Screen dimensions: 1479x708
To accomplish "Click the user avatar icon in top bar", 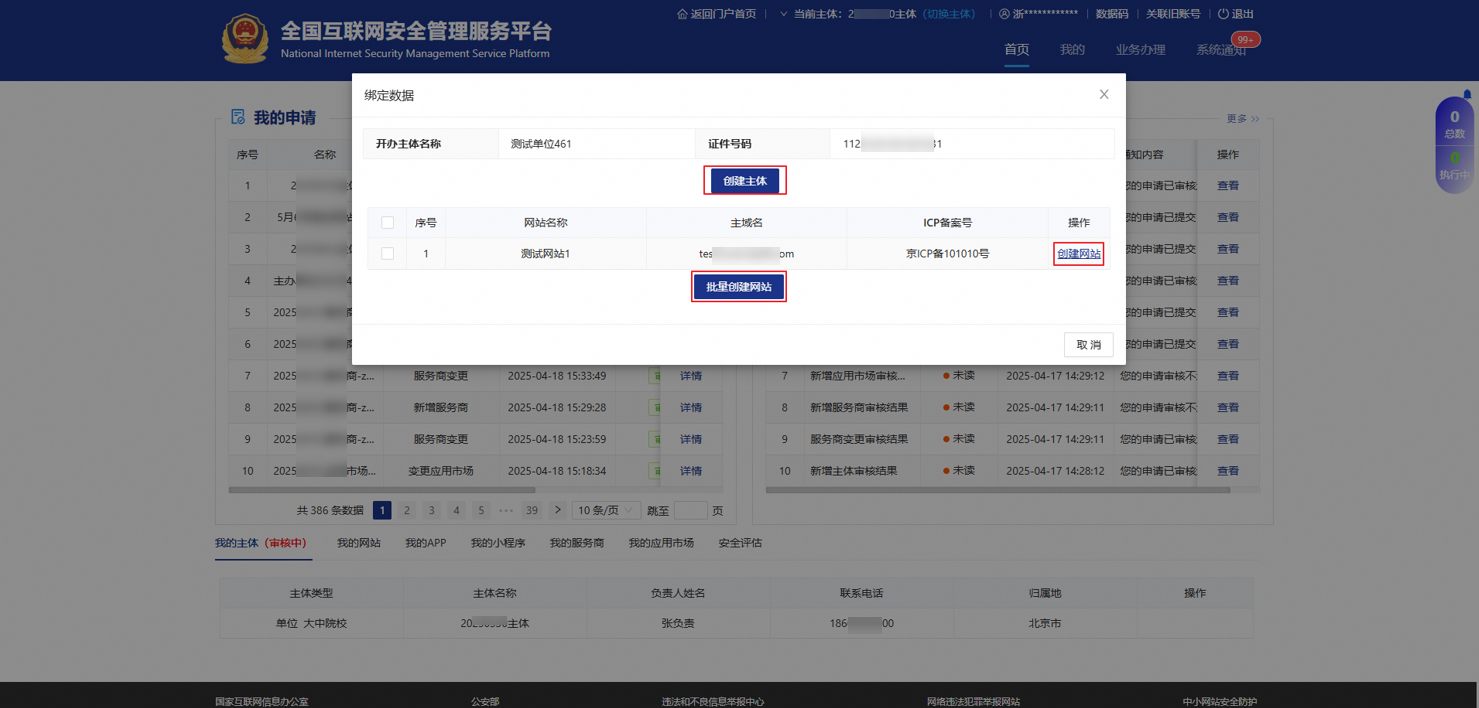I will tap(1004, 14).
